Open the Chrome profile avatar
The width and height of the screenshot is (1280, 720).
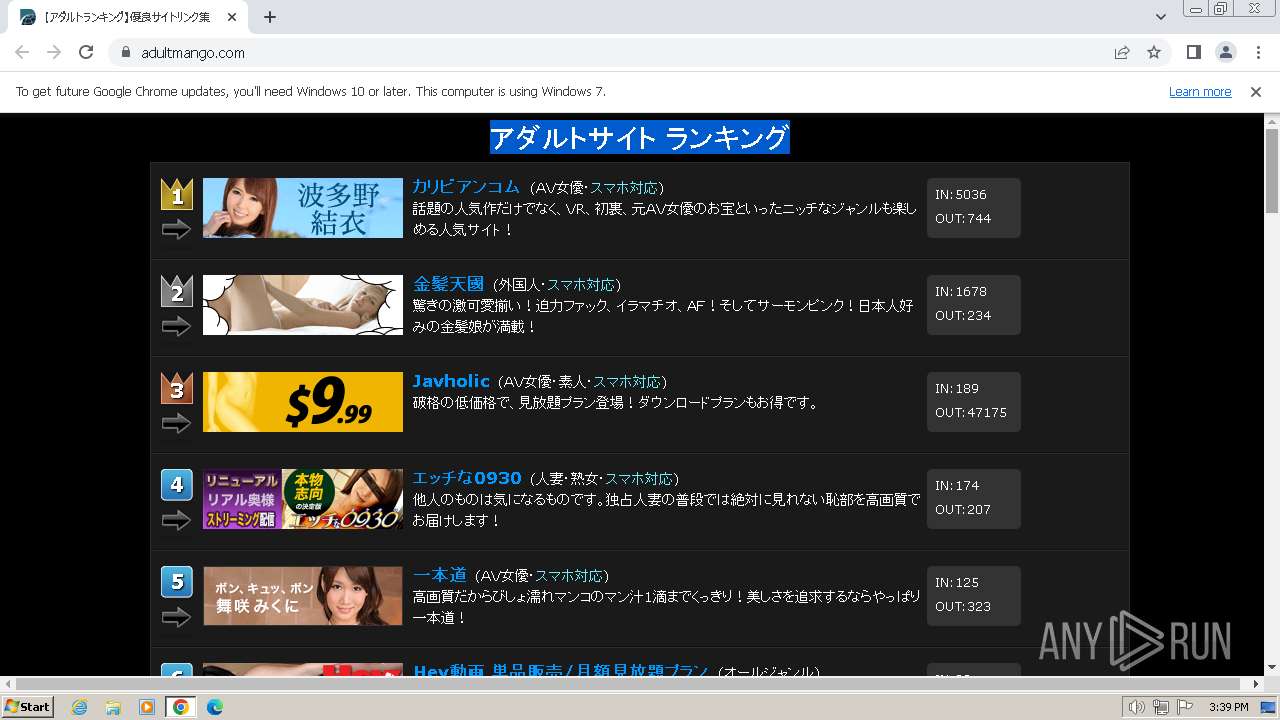point(1226,53)
